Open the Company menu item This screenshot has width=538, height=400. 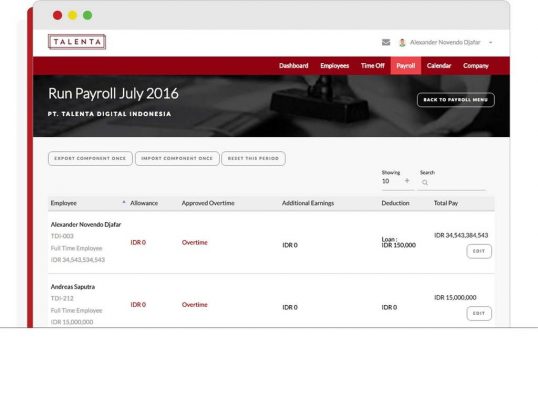476,66
